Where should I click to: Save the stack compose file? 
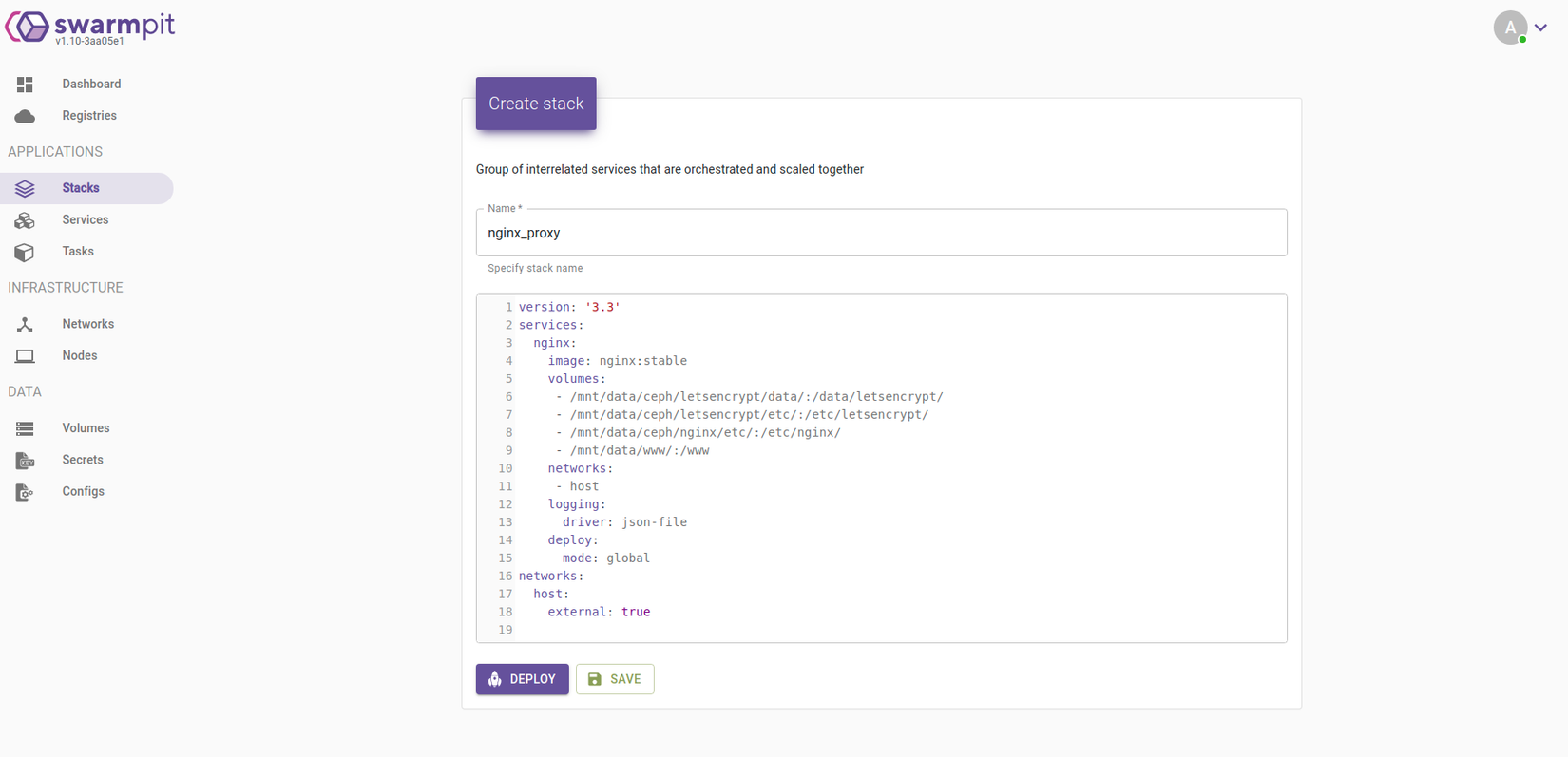[x=615, y=679]
